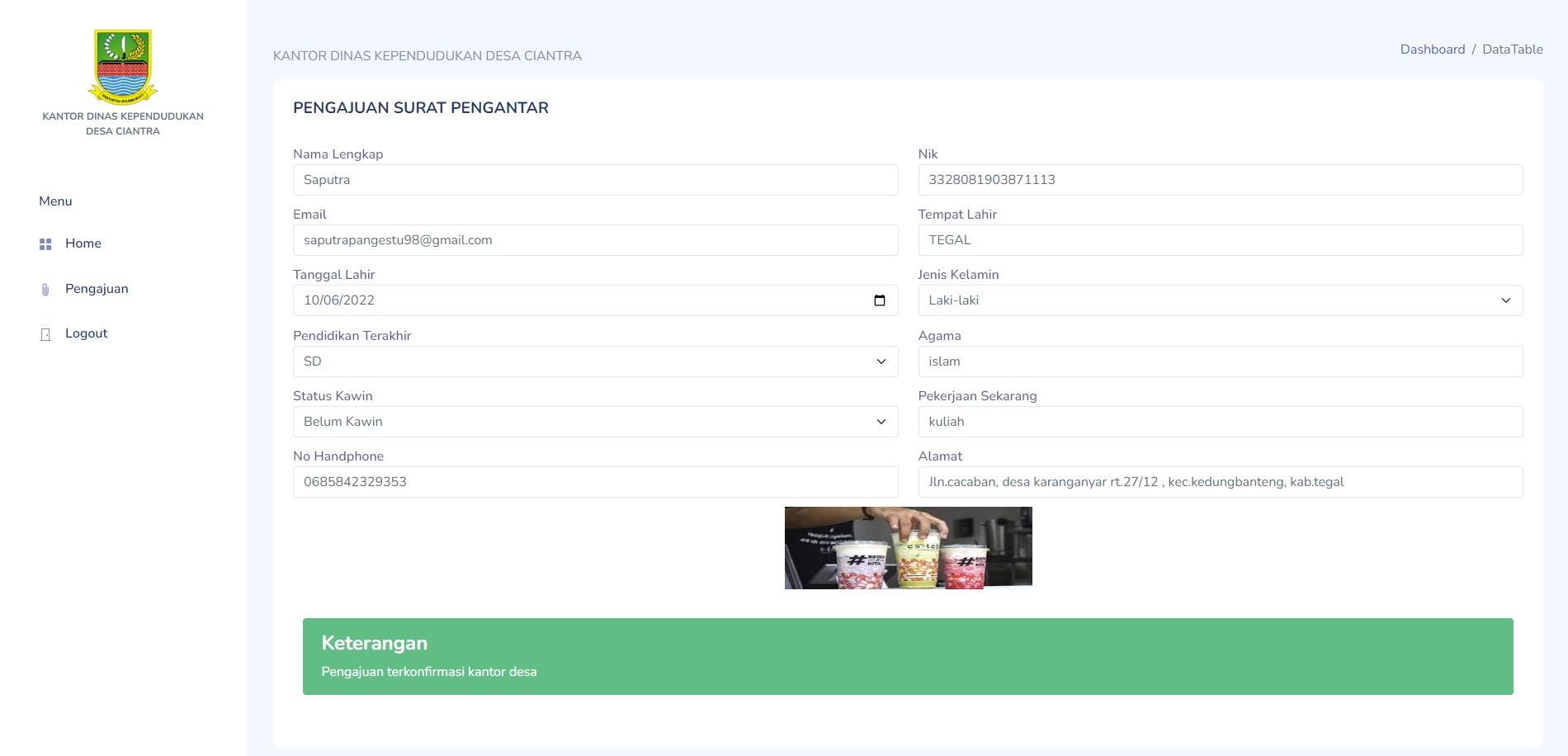Screen dimensions: 1568x756
Task: Open the Status Kawin dropdown
Action: [594, 422]
